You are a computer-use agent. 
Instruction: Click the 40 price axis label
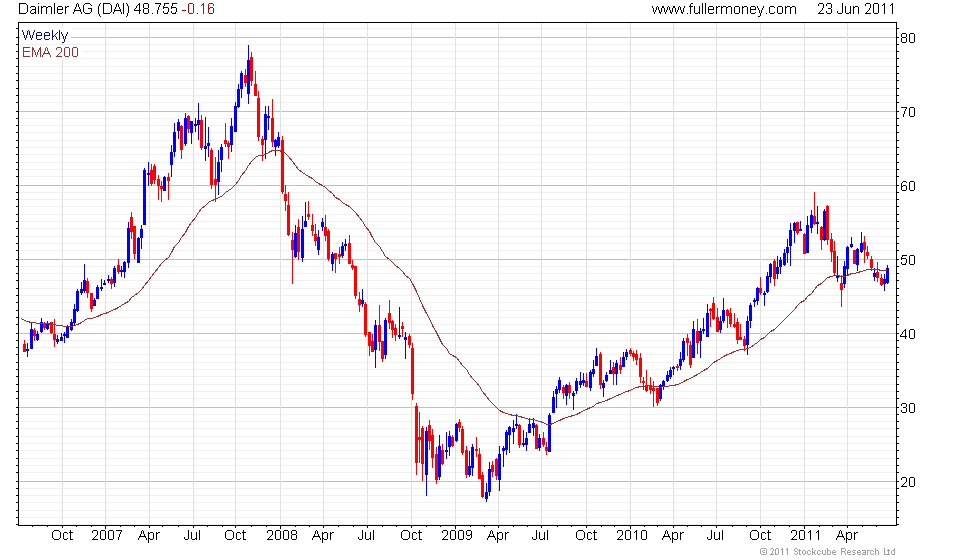coord(908,334)
